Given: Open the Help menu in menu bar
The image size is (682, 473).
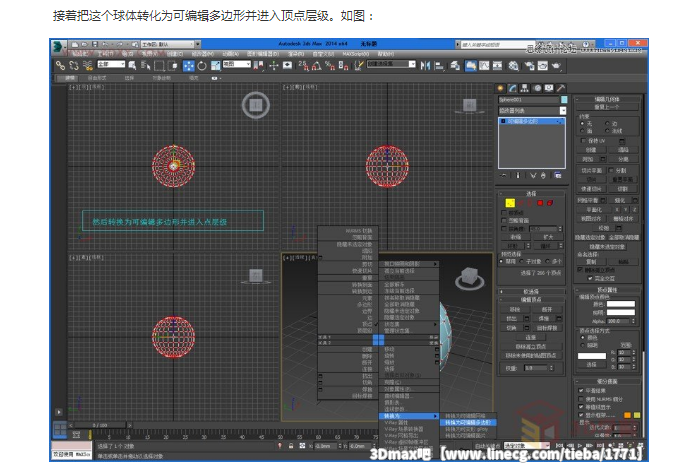Looking at the screenshot, I should point(386,54).
